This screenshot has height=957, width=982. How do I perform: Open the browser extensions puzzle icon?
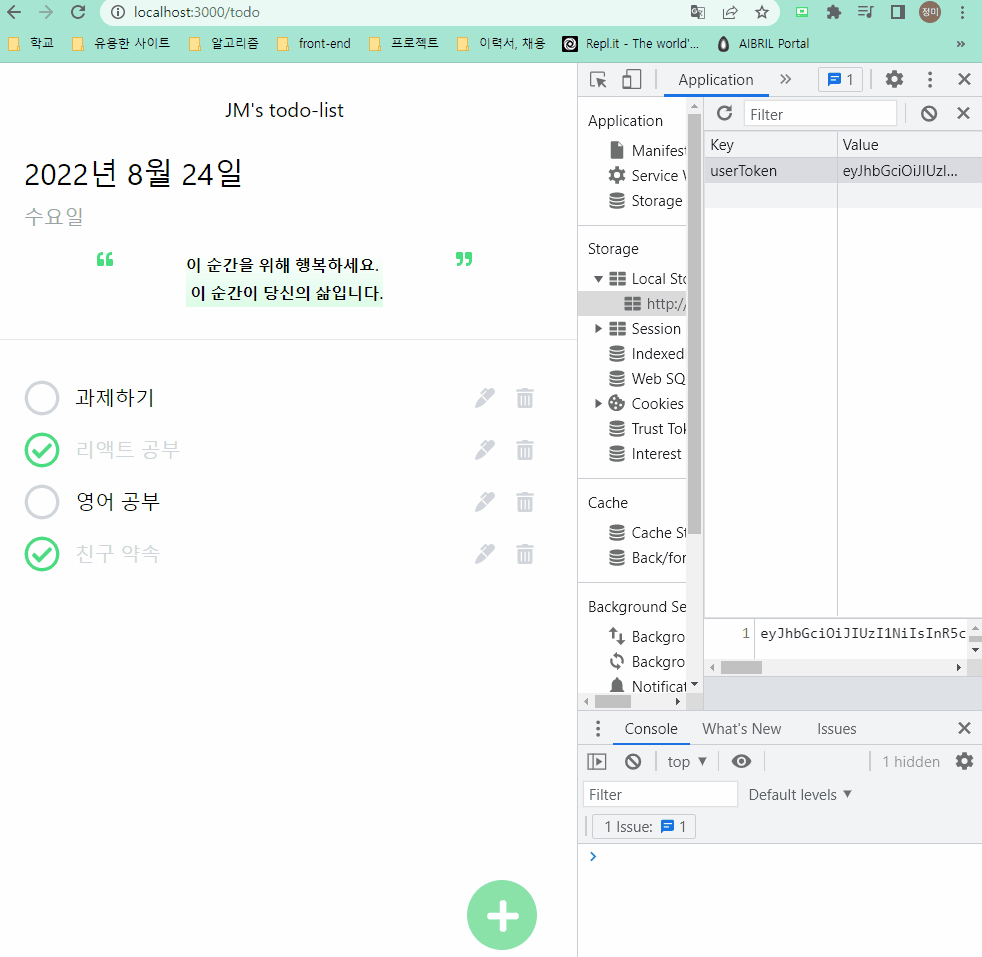coord(834,12)
